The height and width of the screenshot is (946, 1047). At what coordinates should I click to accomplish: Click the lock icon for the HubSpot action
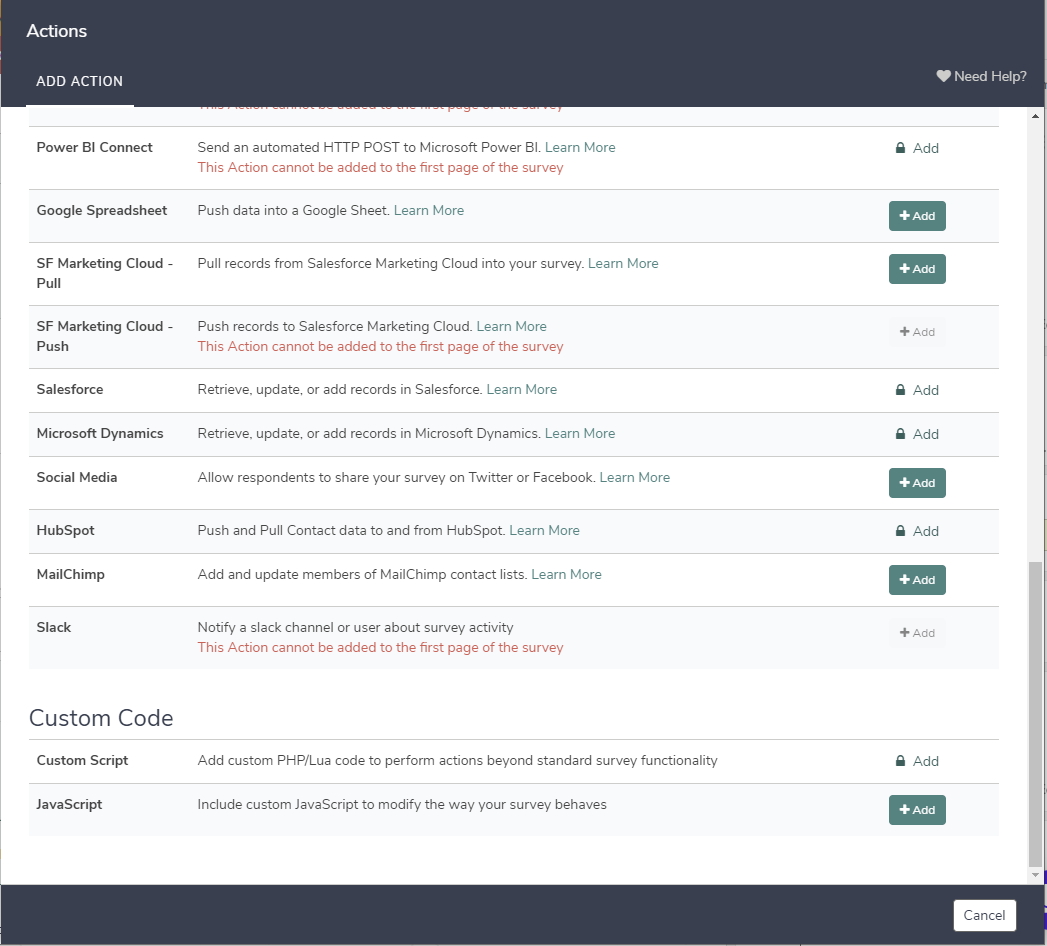(x=900, y=531)
